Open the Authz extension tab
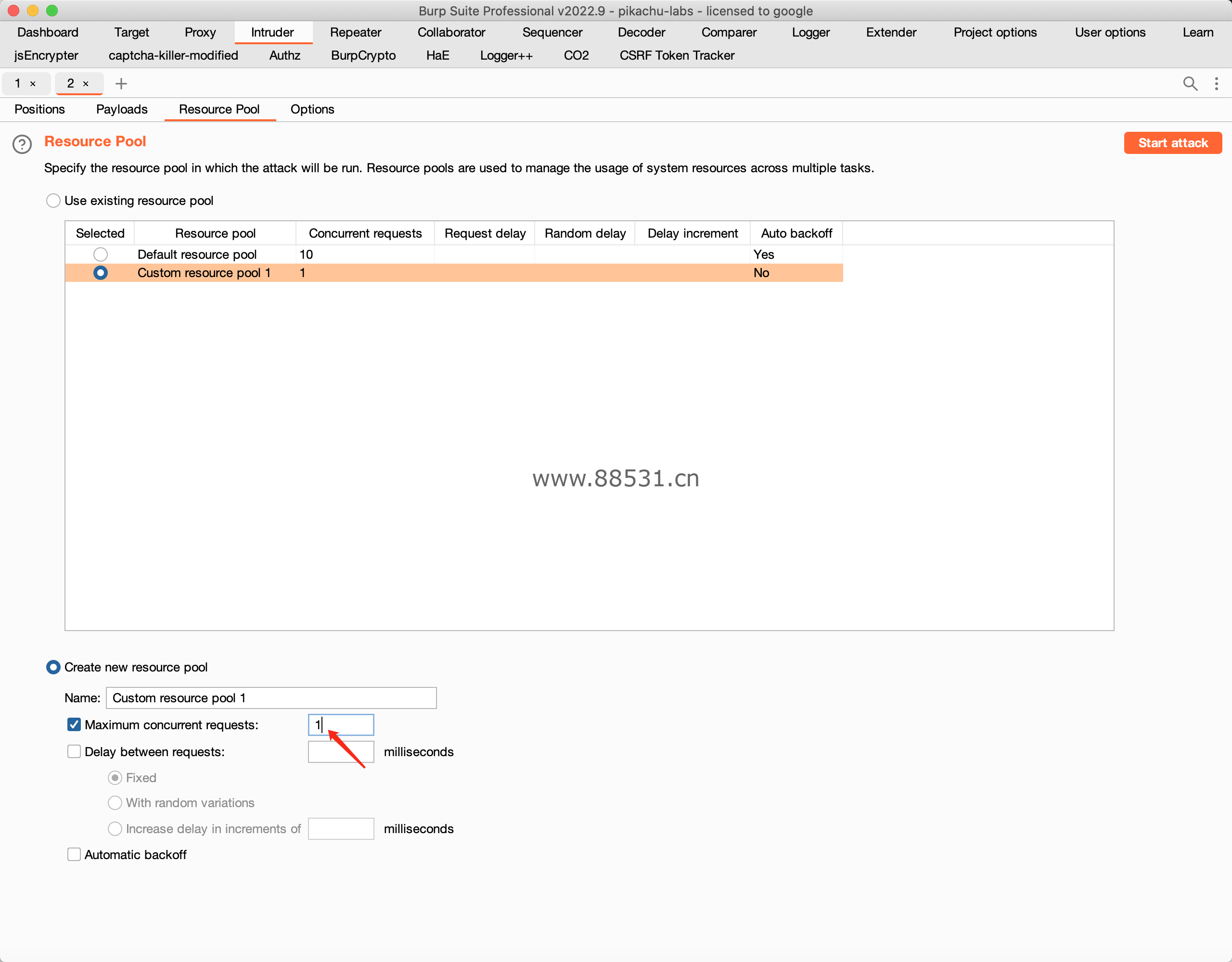 pos(285,55)
